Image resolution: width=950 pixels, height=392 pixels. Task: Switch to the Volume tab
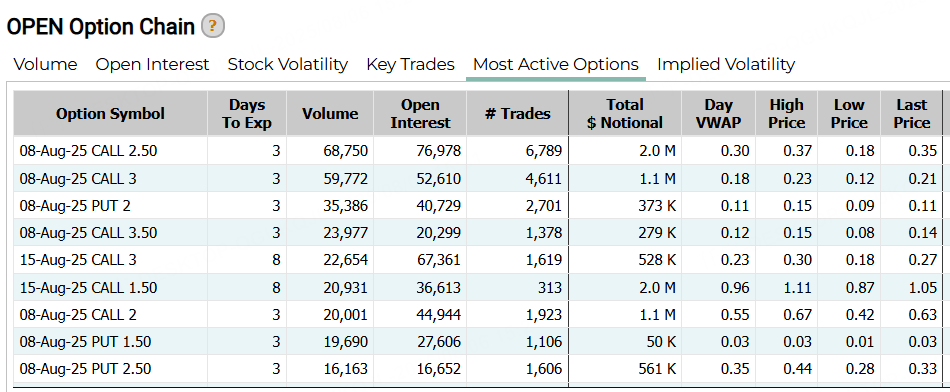coord(45,64)
